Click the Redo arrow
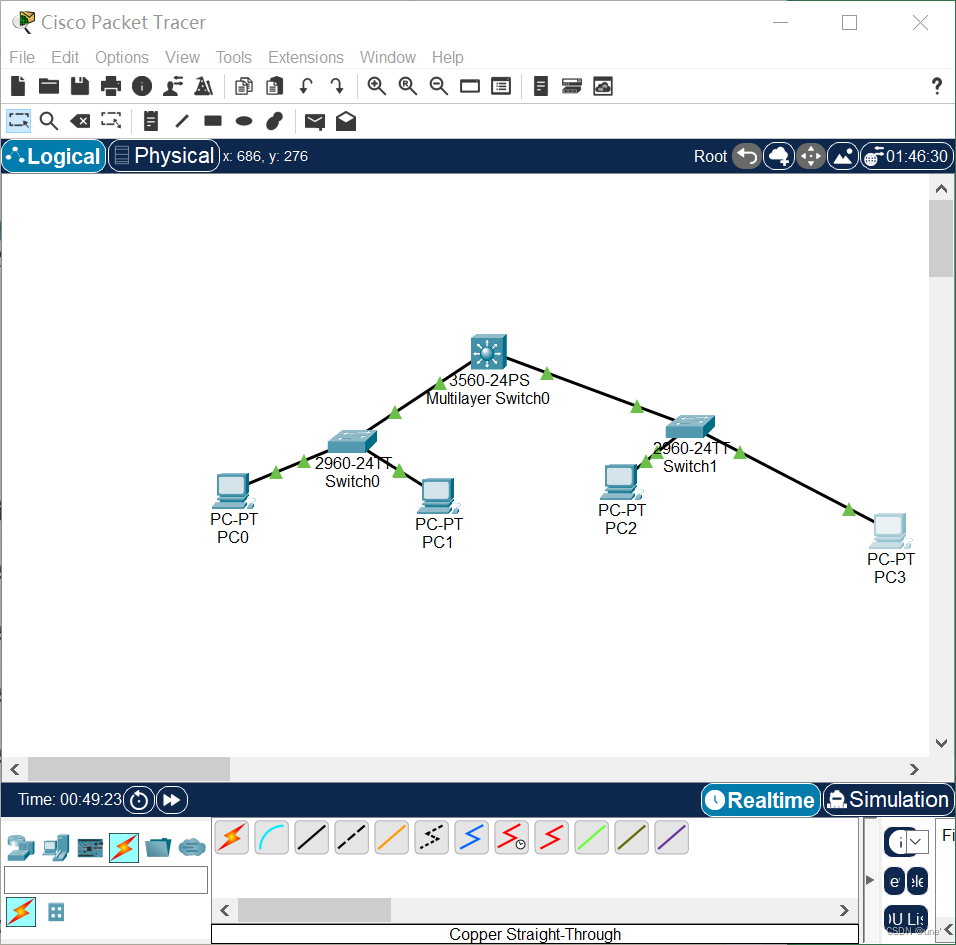This screenshot has height=945, width=956. (x=337, y=87)
